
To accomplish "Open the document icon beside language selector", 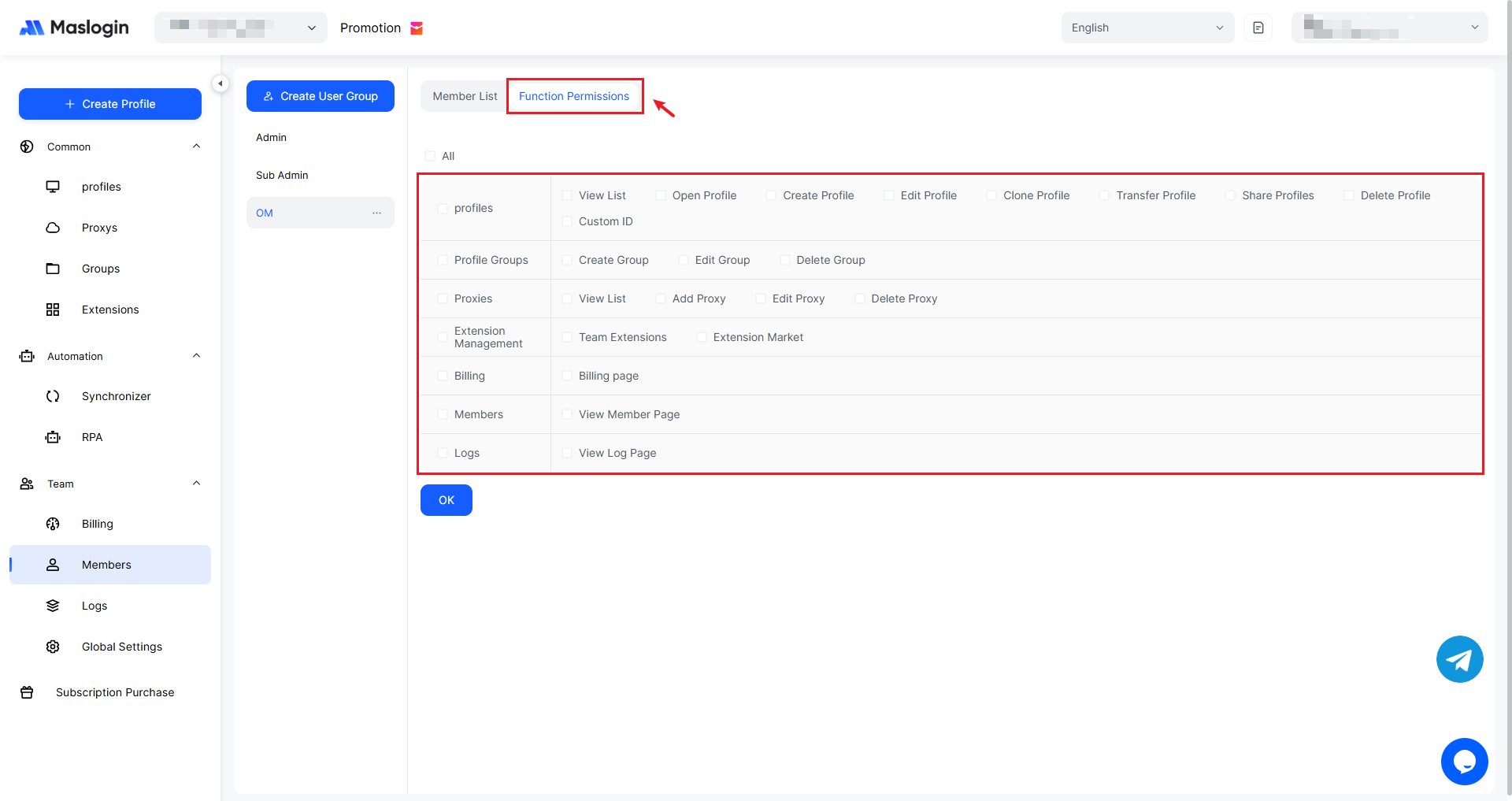I will click(1258, 28).
